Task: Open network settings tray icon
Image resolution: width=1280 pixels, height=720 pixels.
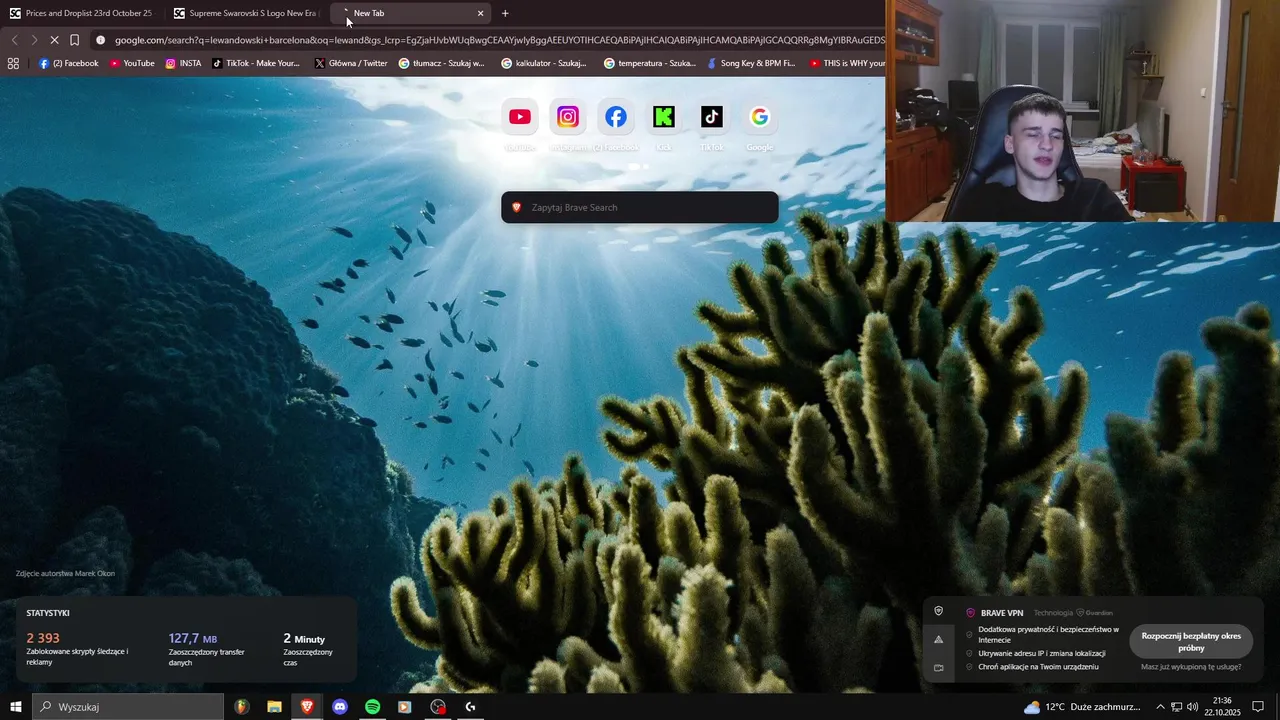Action: 1177,707
